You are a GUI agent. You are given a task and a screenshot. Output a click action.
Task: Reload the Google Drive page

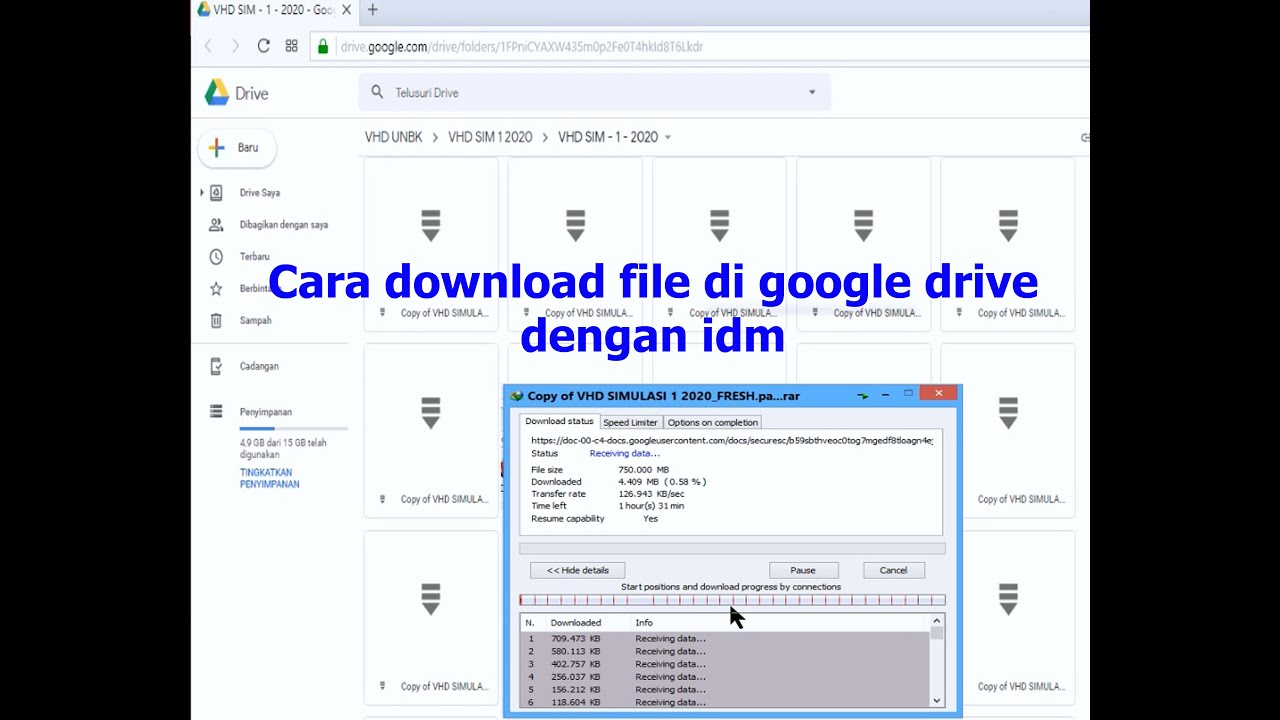coord(263,46)
